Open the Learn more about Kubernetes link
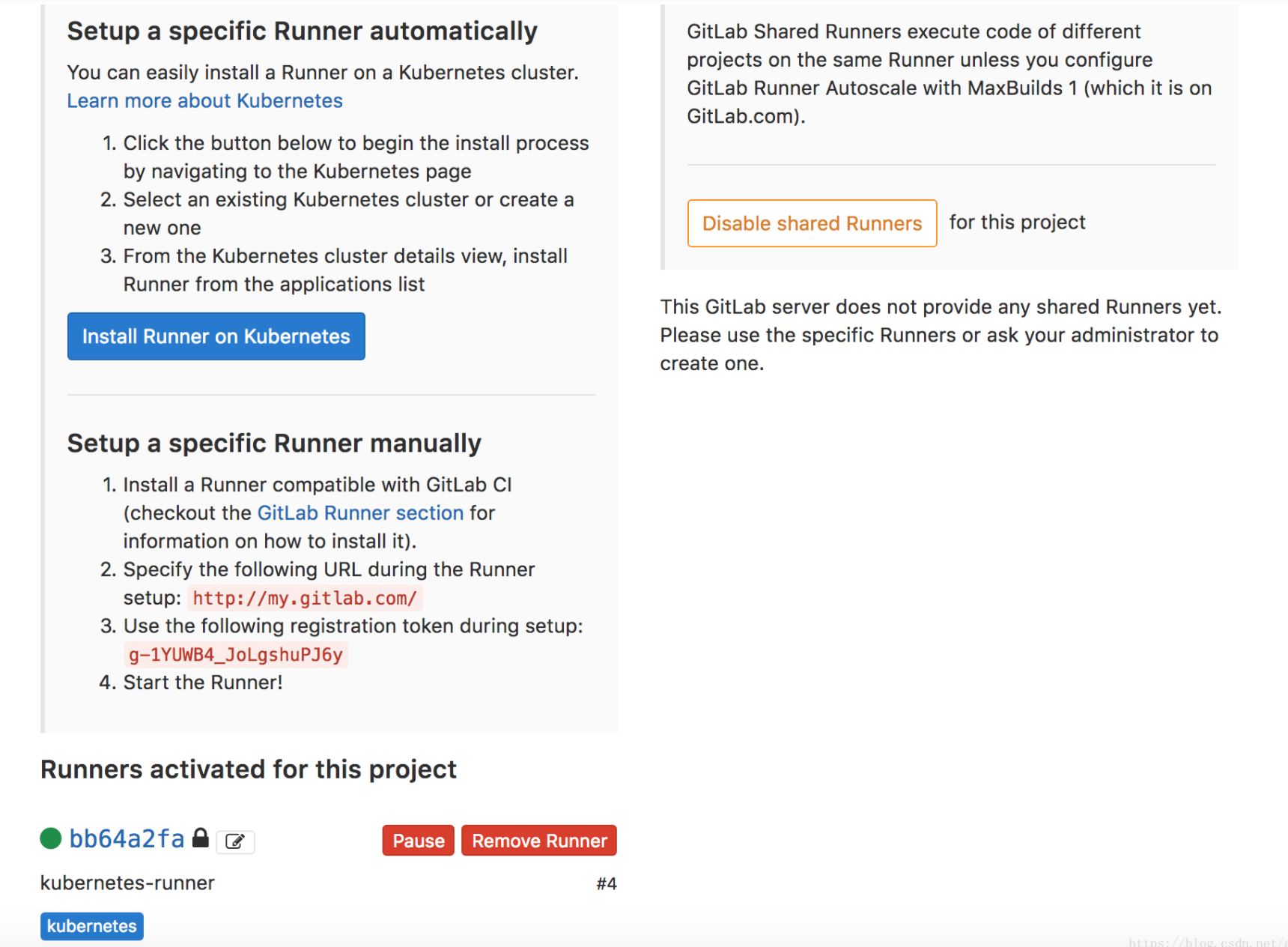Viewport: 1288px width, 947px height. (x=204, y=100)
